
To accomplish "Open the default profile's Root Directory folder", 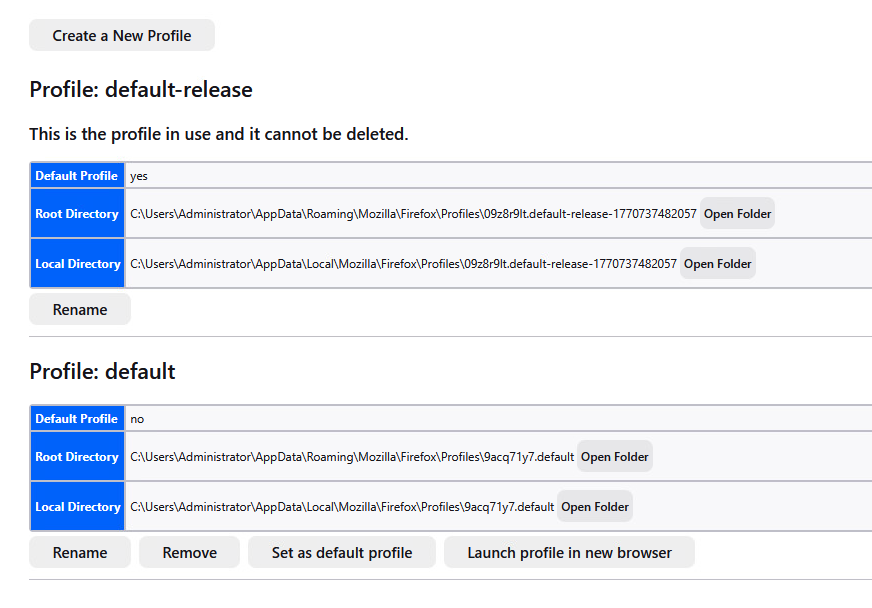I will 615,457.
